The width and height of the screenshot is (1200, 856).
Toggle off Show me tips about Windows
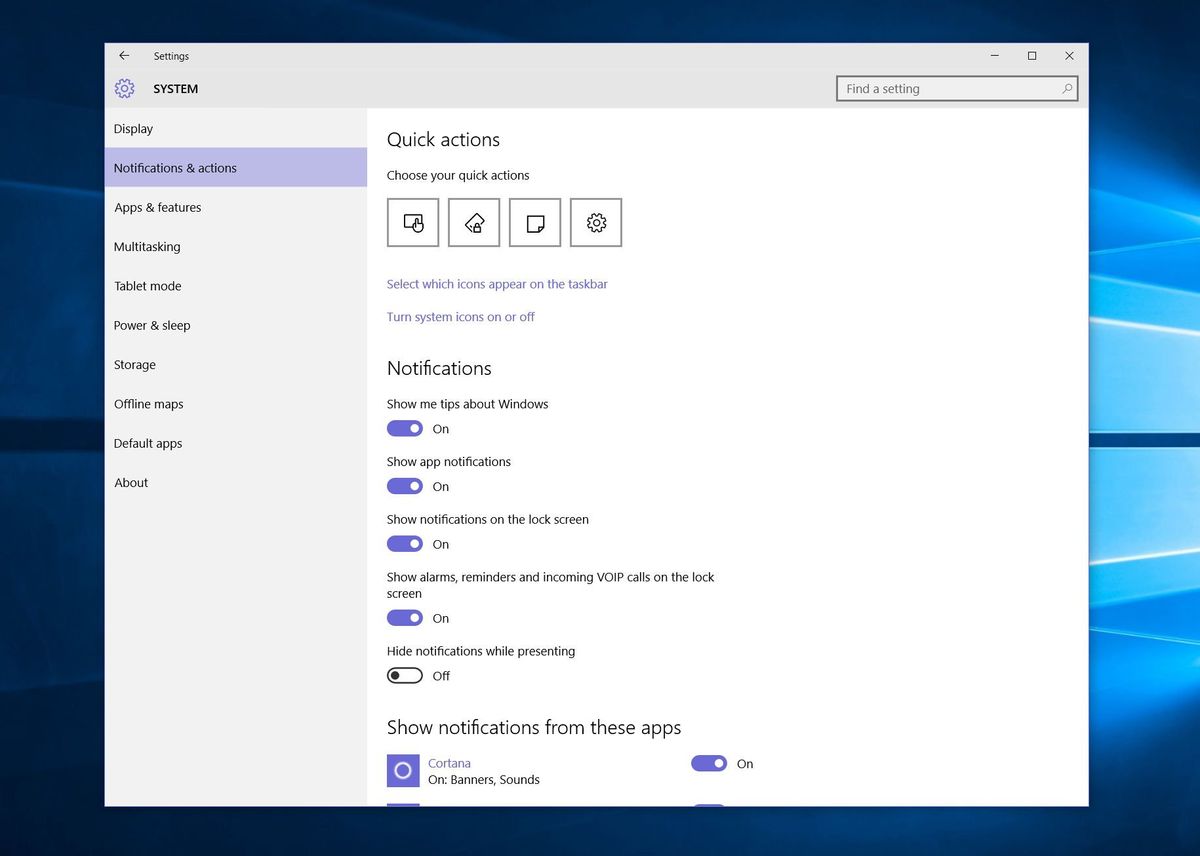tap(404, 428)
